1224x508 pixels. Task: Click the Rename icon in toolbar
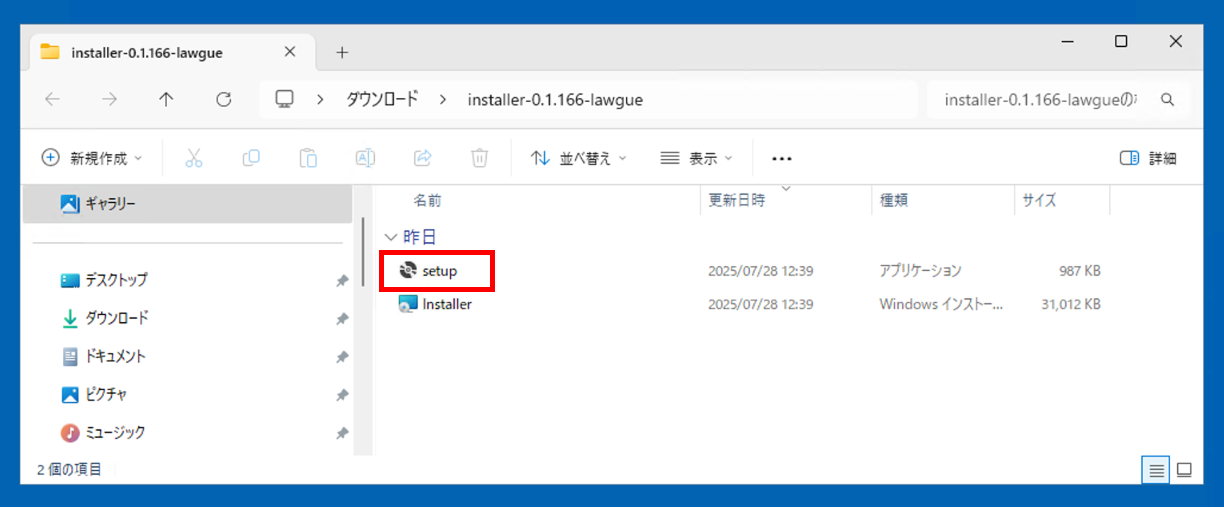point(366,158)
